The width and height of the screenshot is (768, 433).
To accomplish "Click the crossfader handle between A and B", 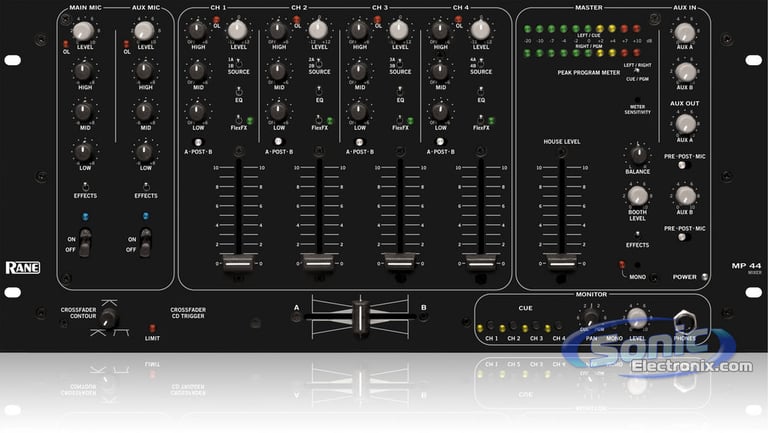I will 360,317.
